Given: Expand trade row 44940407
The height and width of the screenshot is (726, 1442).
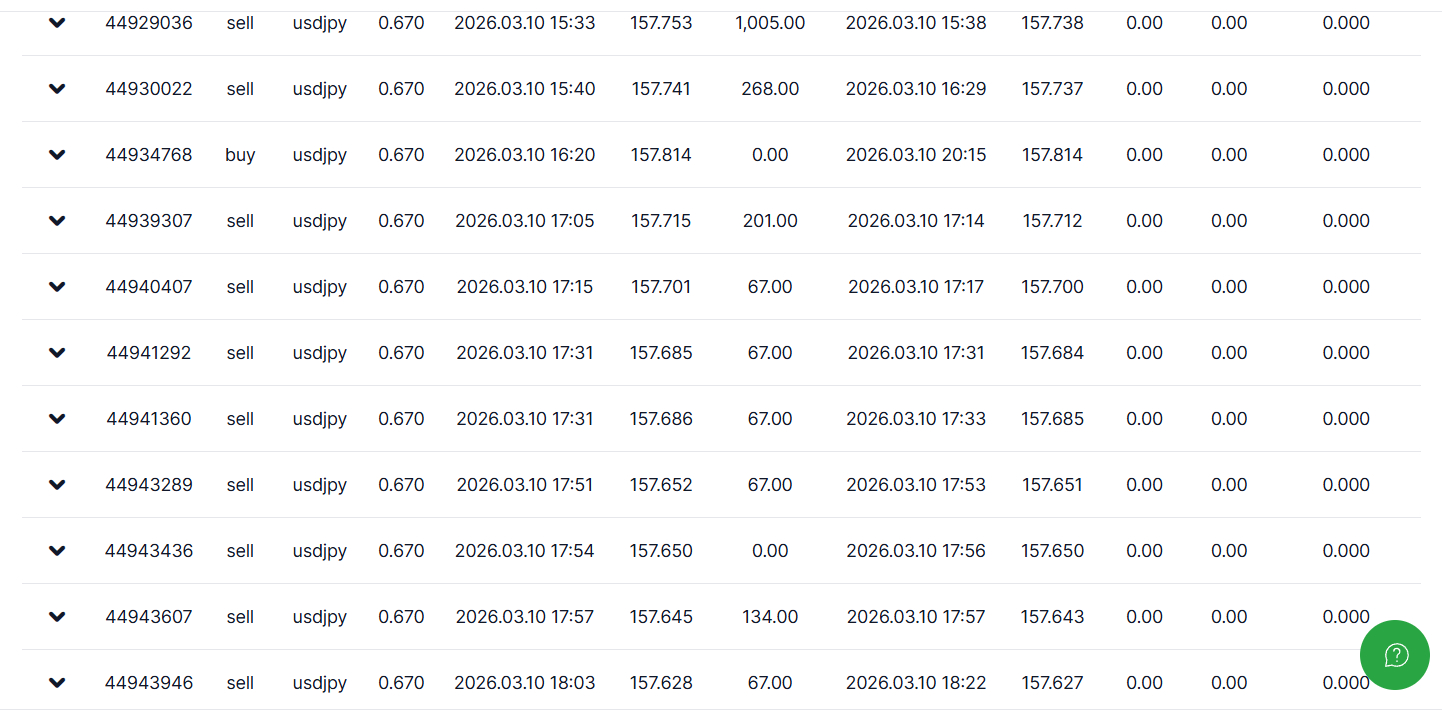Looking at the screenshot, I should click(57, 287).
